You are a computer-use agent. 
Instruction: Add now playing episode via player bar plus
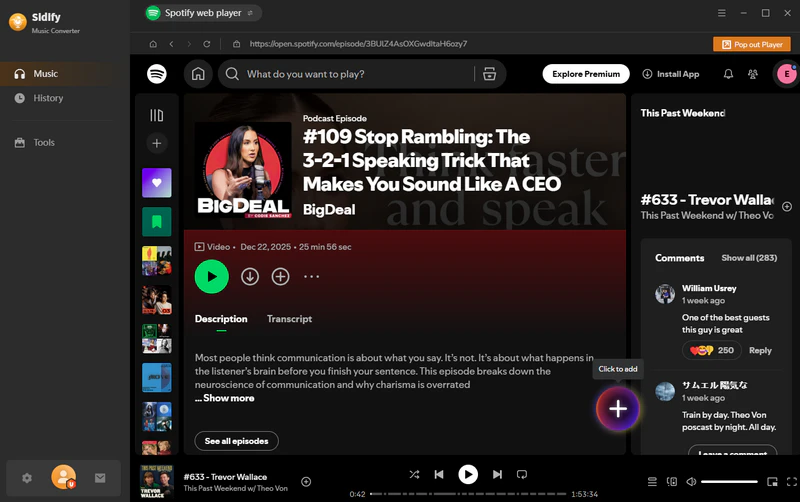point(306,482)
